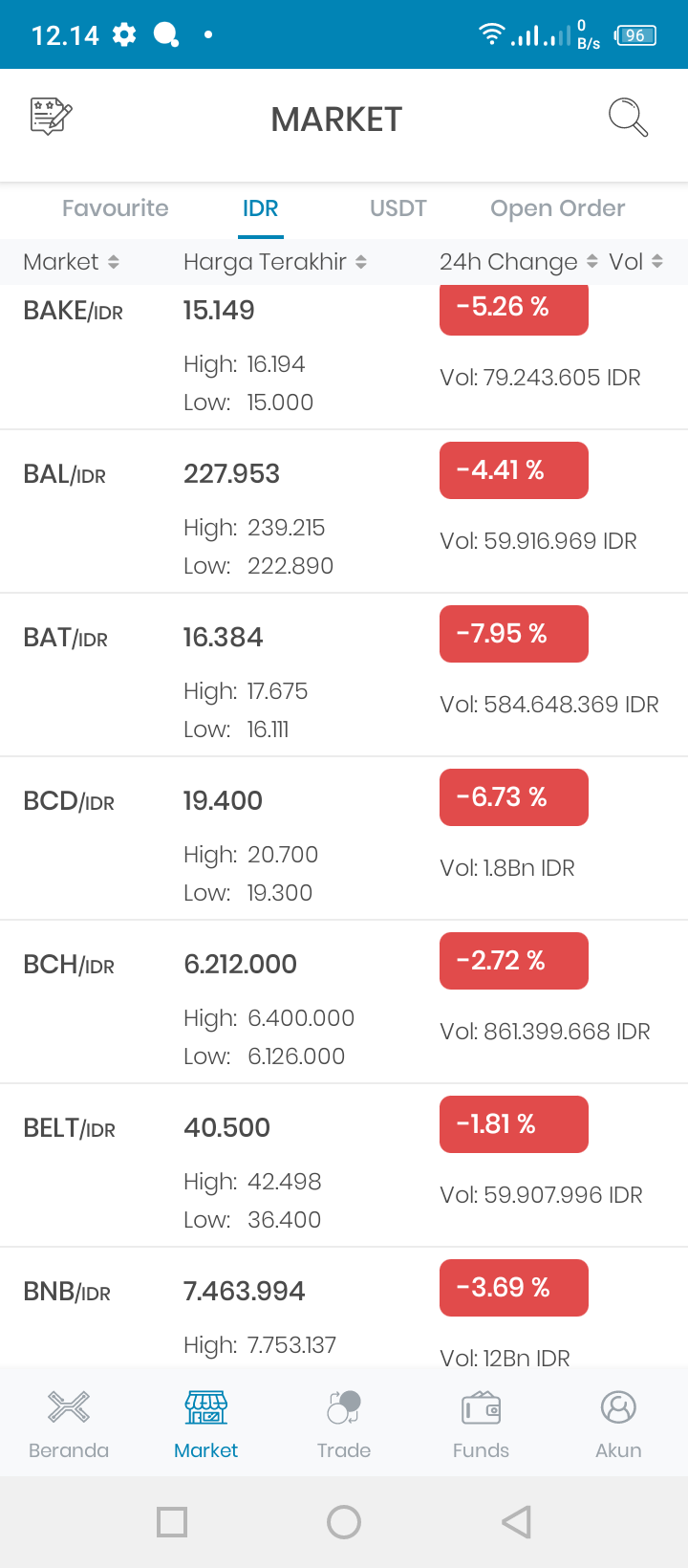Open the BCD/IDR market row
Viewport: 688px width, 1568px height.
pyautogui.click(x=344, y=838)
